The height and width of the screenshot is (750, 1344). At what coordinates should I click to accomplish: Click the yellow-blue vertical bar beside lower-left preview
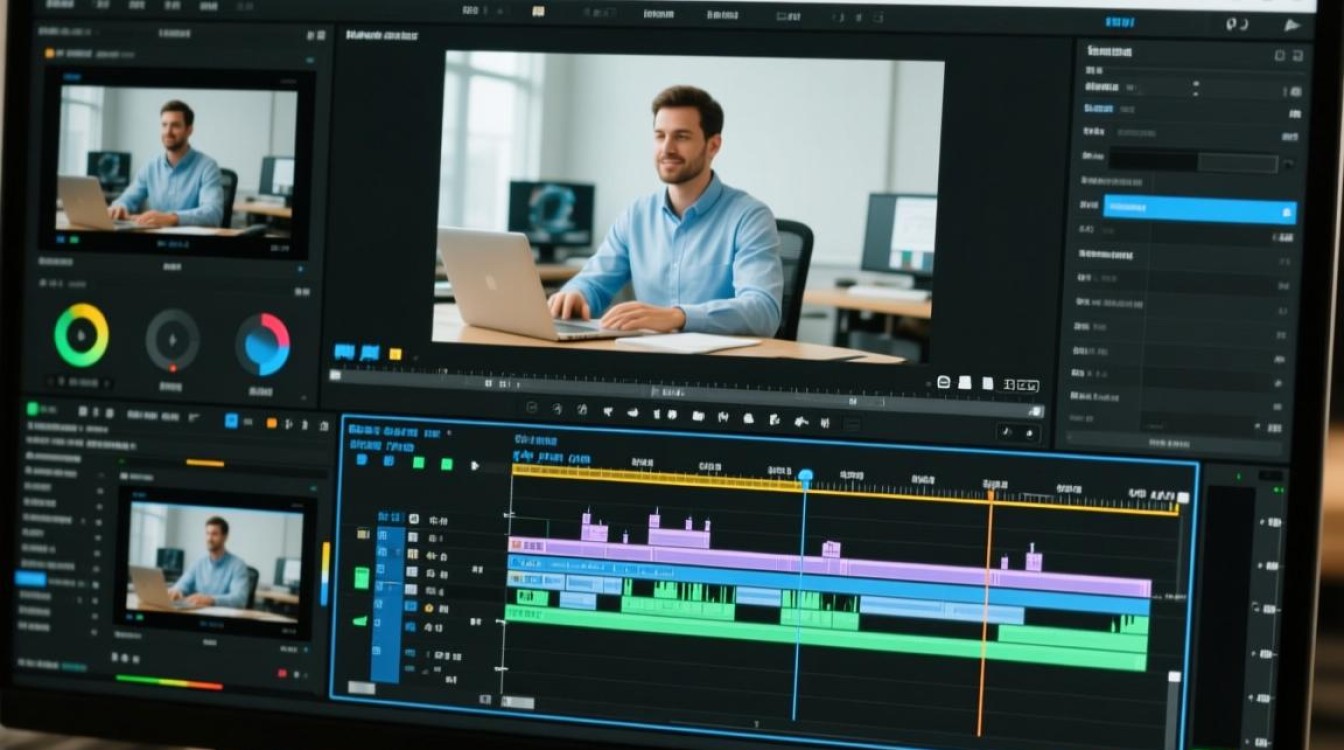324,573
